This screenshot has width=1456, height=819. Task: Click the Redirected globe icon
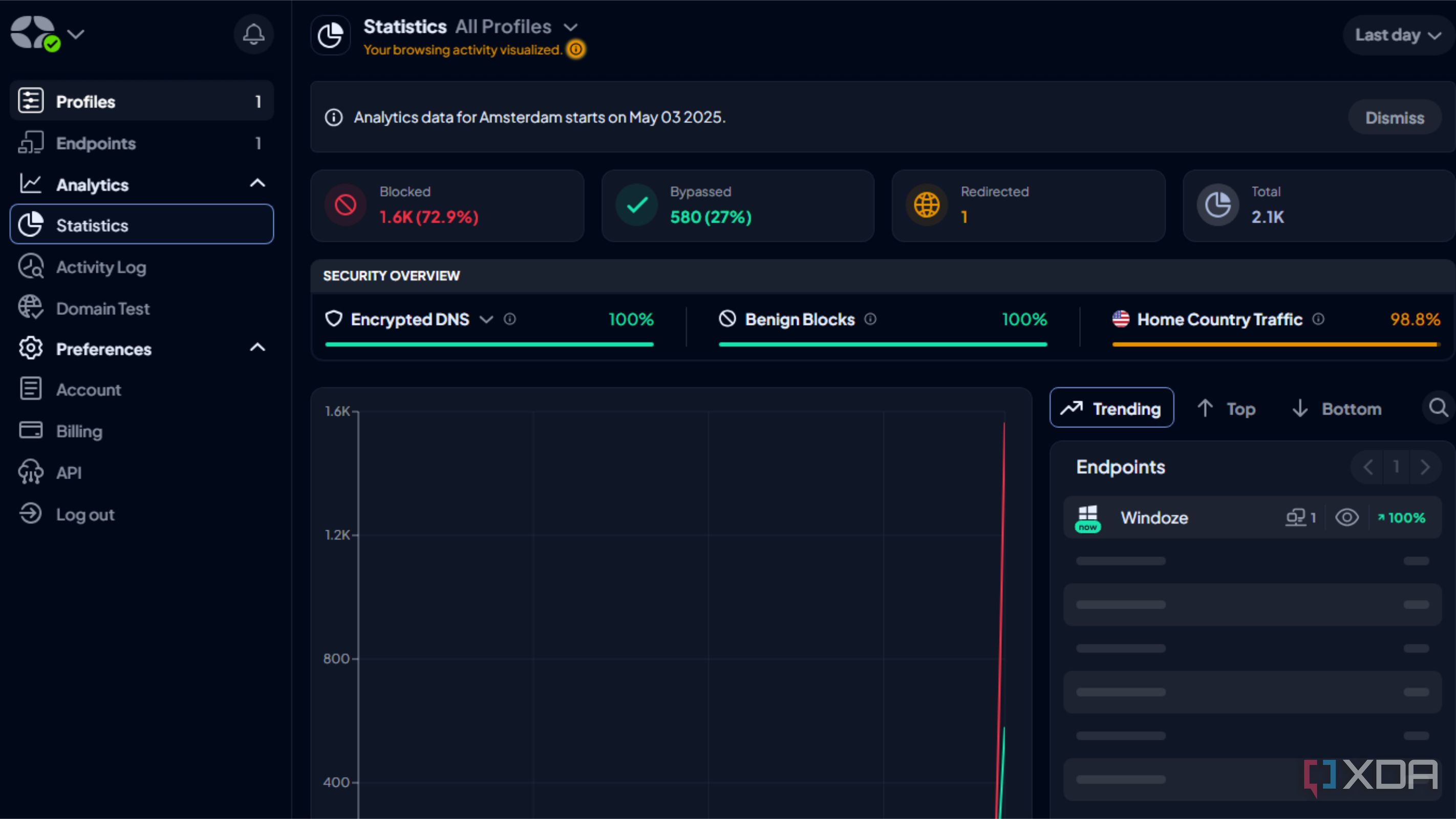click(927, 205)
